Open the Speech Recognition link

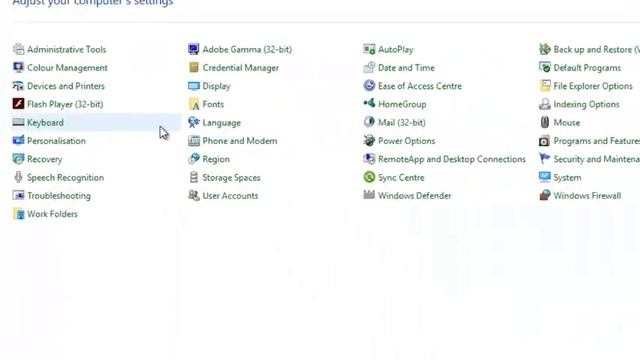click(65, 178)
